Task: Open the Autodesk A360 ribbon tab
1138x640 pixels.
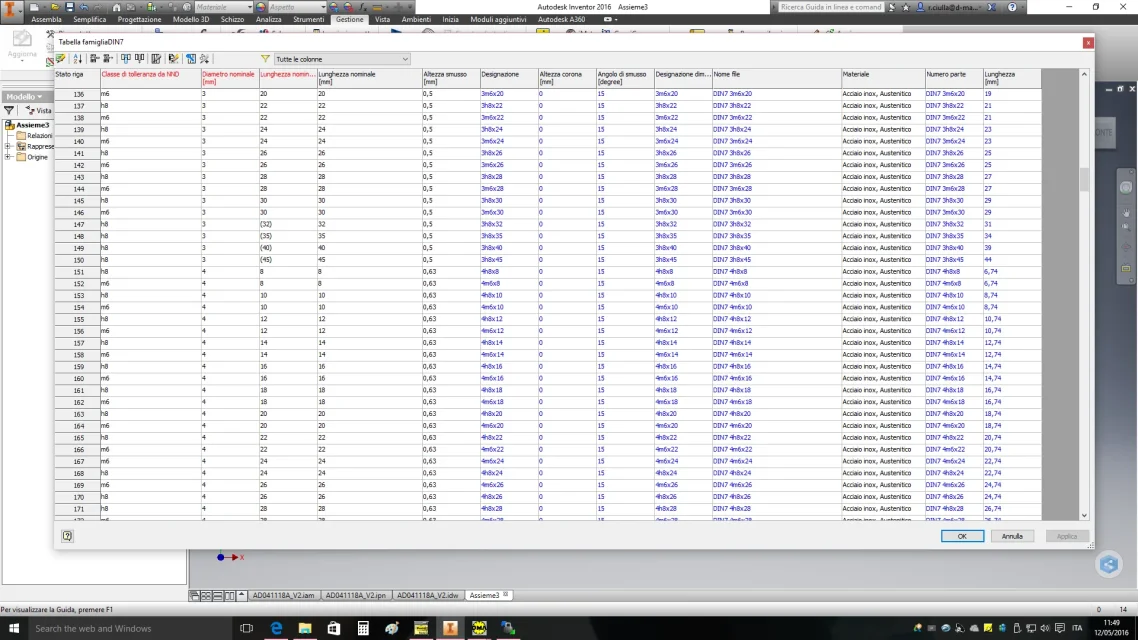Action: (x=561, y=20)
